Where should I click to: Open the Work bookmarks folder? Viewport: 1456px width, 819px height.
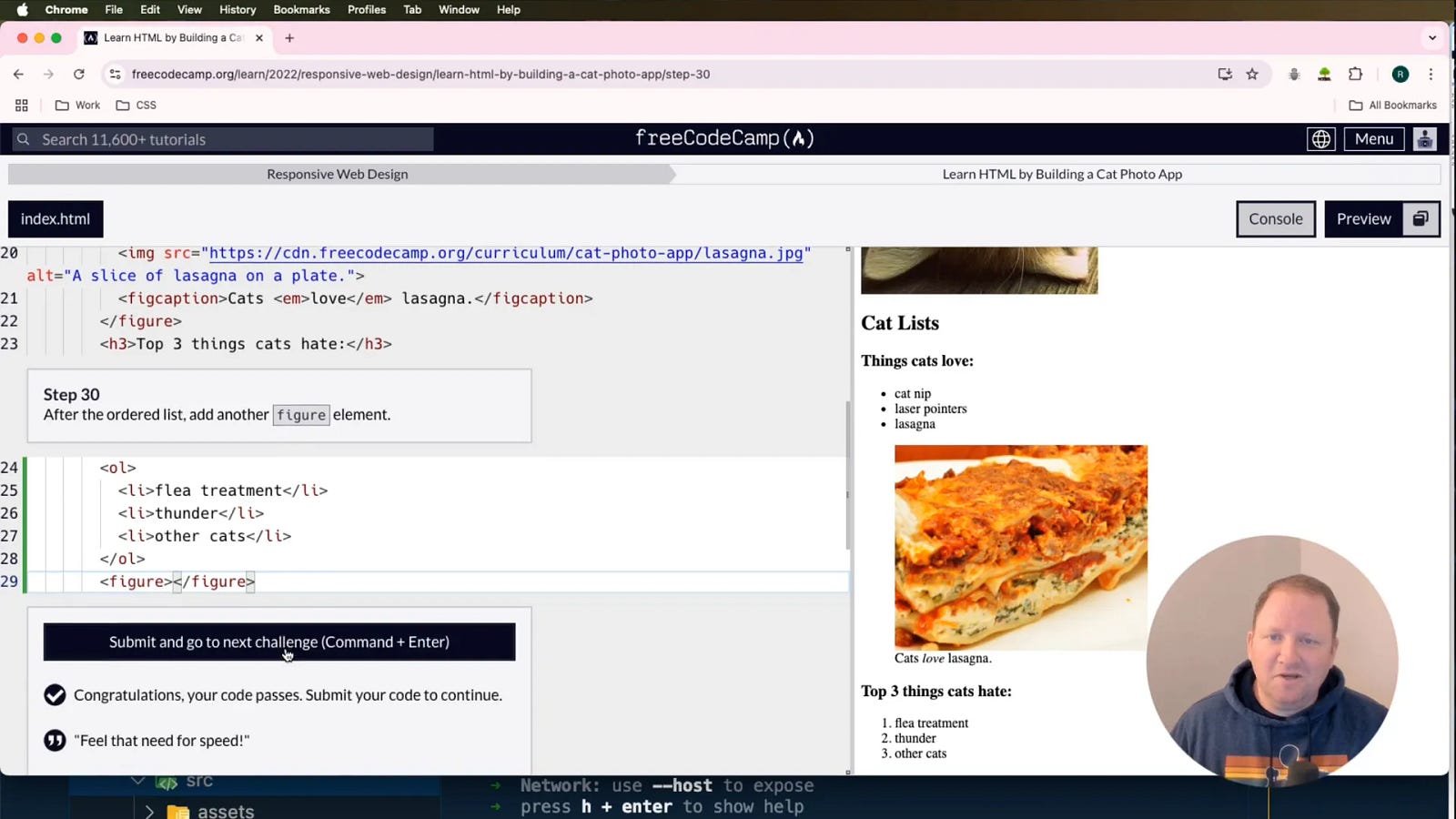click(x=77, y=106)
